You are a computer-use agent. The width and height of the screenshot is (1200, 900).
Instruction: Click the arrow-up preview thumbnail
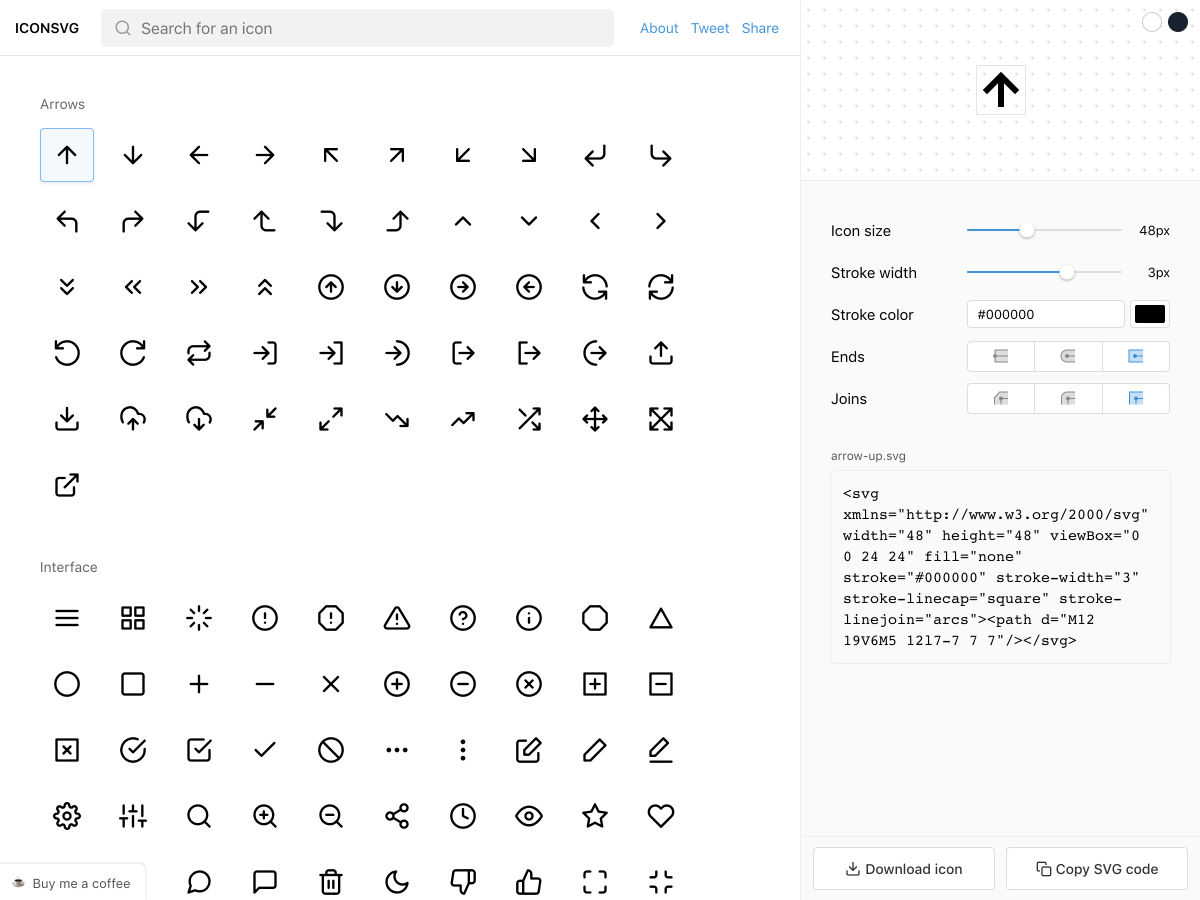pos(1001,90)
